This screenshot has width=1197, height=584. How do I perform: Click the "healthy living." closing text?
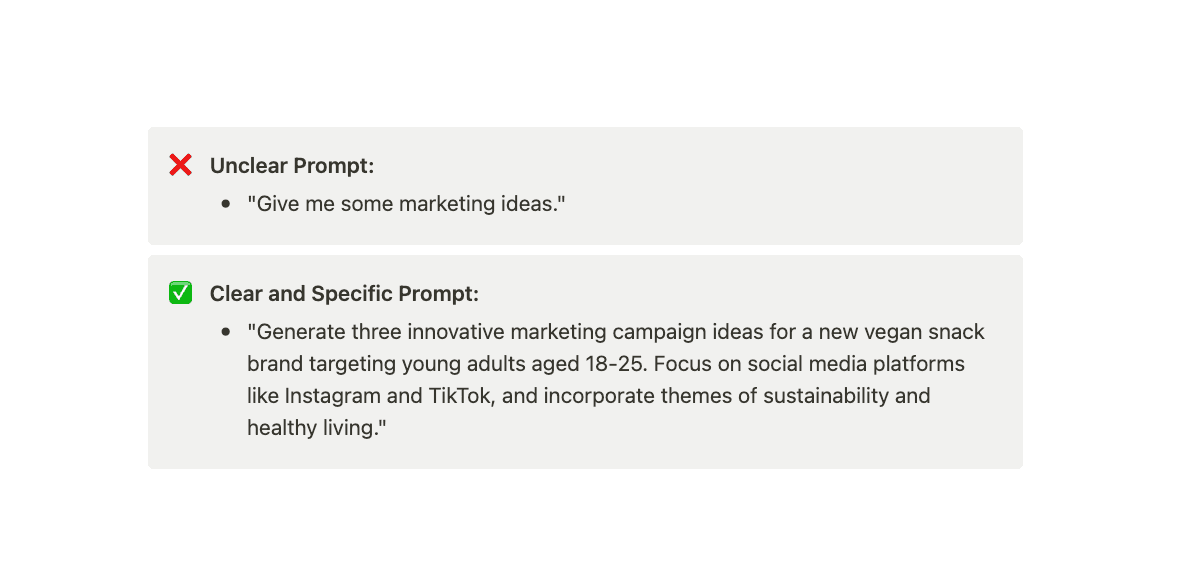[x=316, y=428]
